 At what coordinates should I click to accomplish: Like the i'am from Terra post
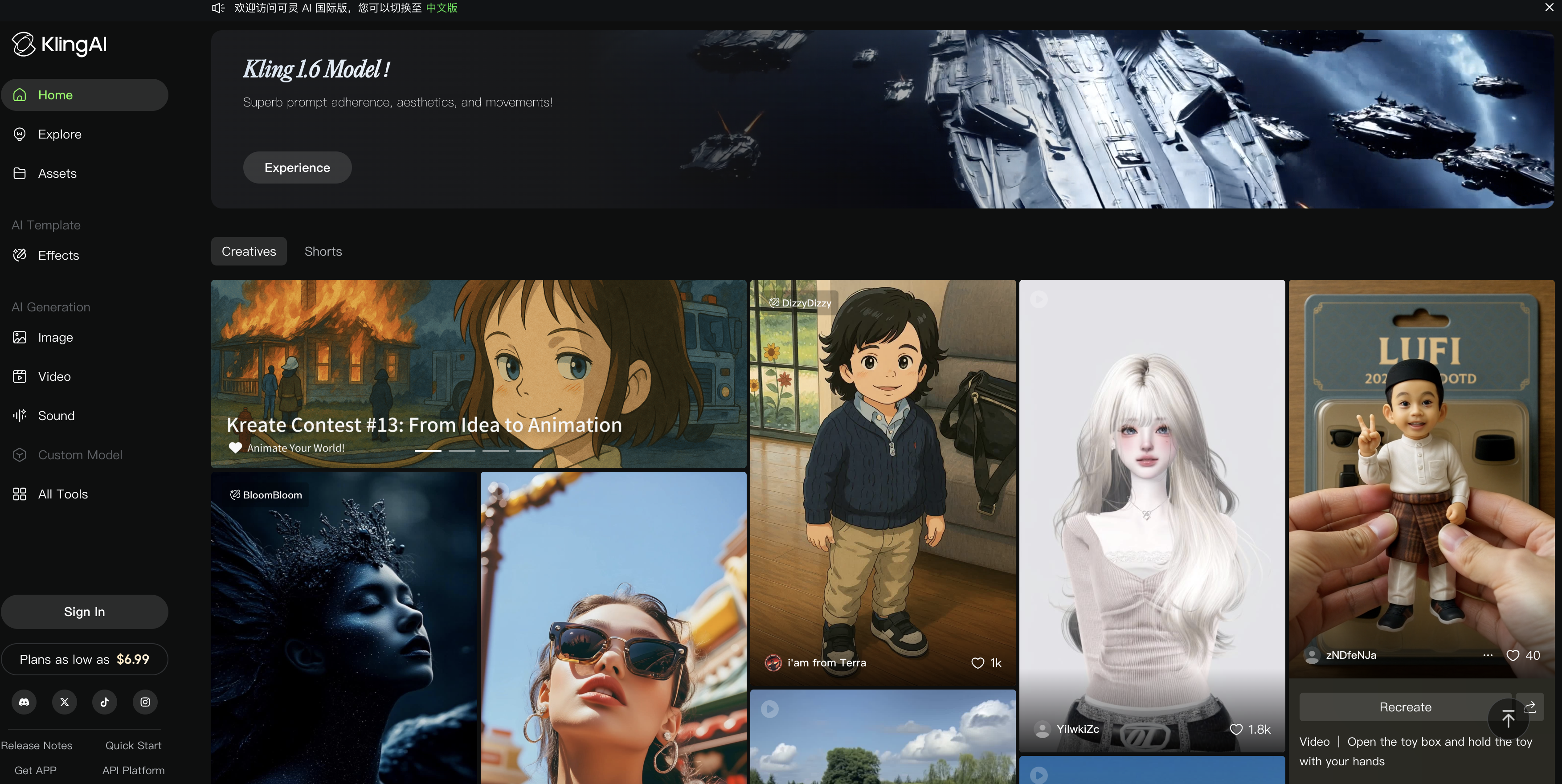(977, 663)
